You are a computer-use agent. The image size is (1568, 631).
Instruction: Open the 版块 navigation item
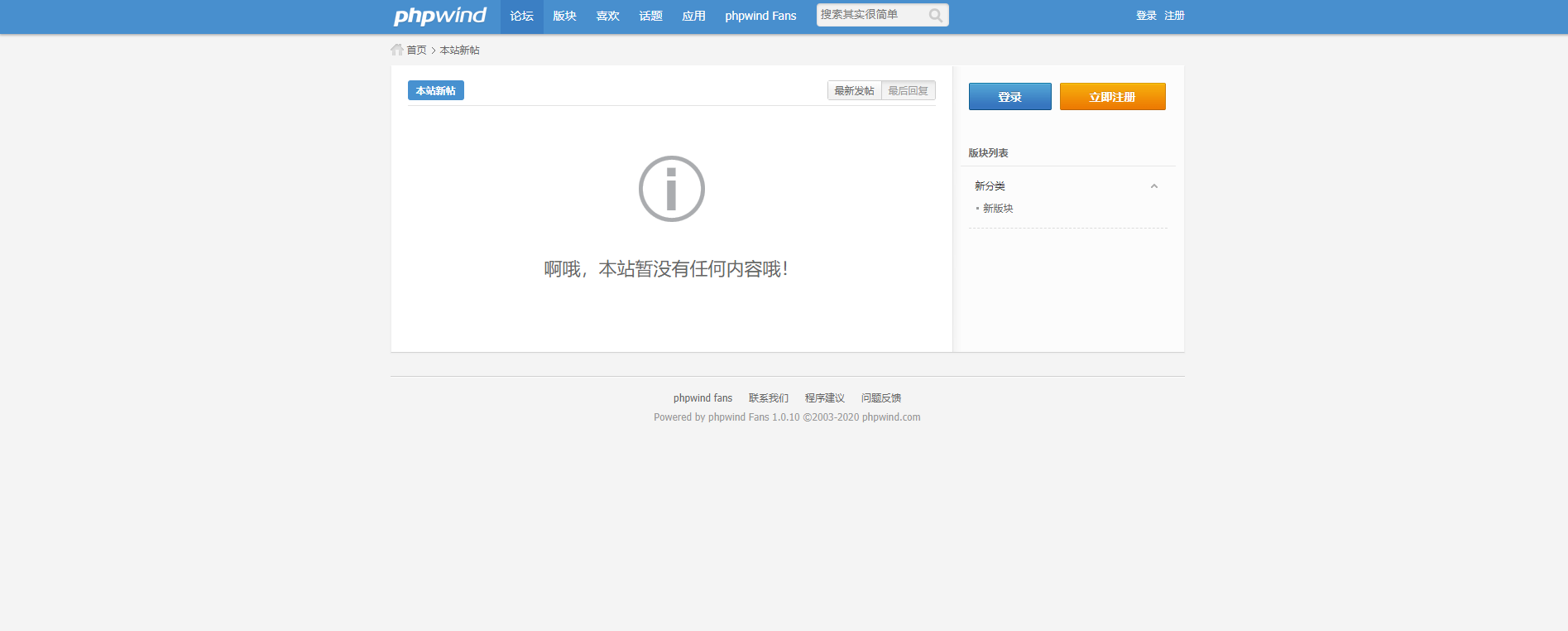pyautogui.click(x=564, y=16)
